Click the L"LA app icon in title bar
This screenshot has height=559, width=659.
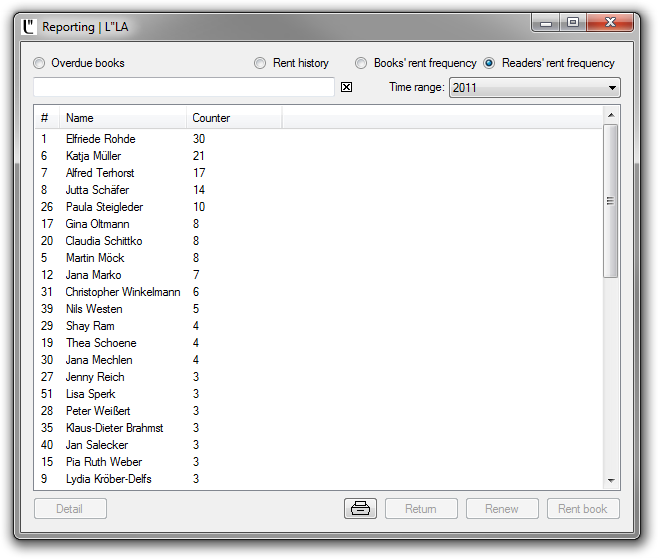28,26
